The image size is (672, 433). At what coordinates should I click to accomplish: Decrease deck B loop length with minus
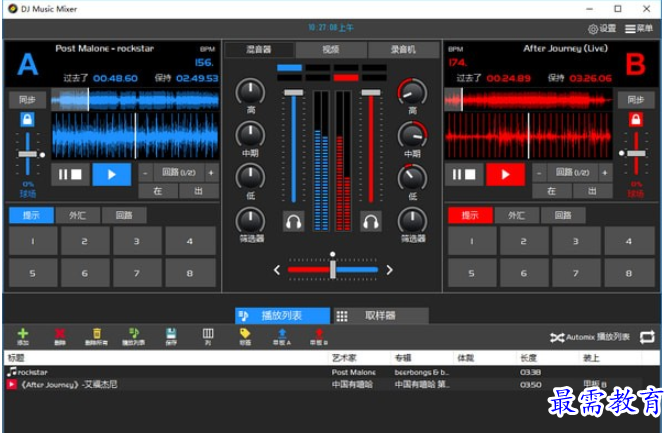coord(539,173)
